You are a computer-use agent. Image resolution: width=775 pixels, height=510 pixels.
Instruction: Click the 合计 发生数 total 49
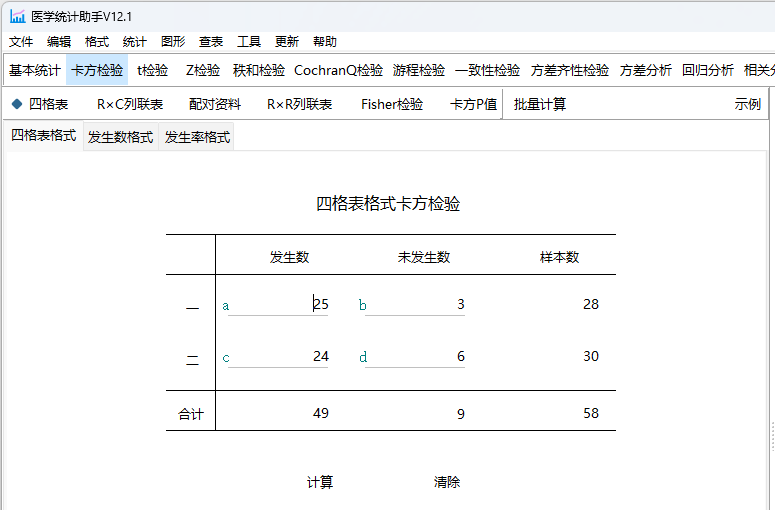click(321, 413)
